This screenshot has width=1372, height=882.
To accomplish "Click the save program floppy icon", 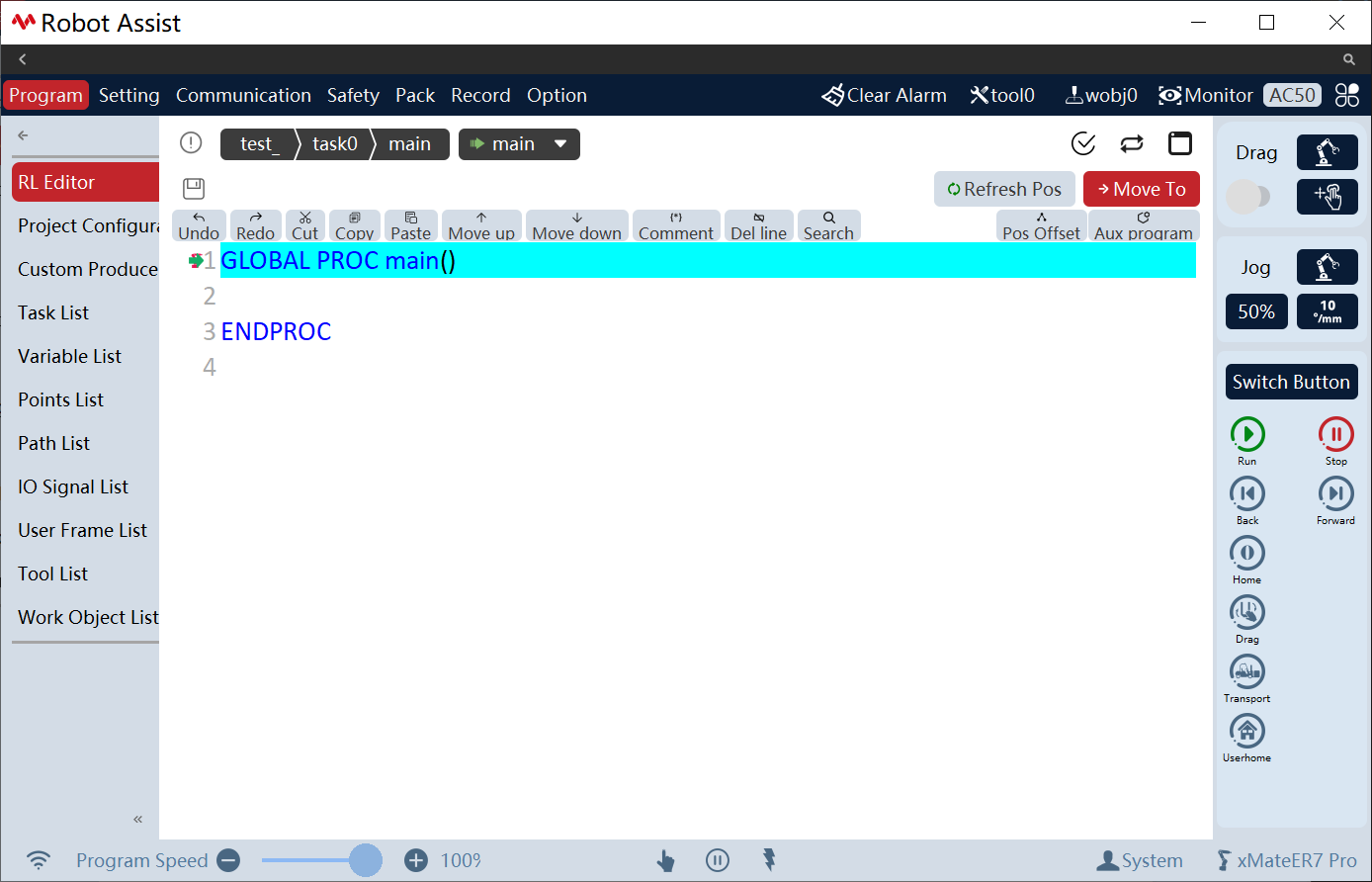I will coord(194,189).
